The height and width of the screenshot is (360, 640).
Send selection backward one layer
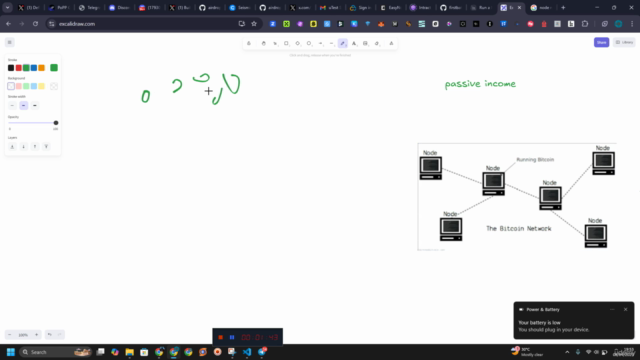[x=24, y=147]
